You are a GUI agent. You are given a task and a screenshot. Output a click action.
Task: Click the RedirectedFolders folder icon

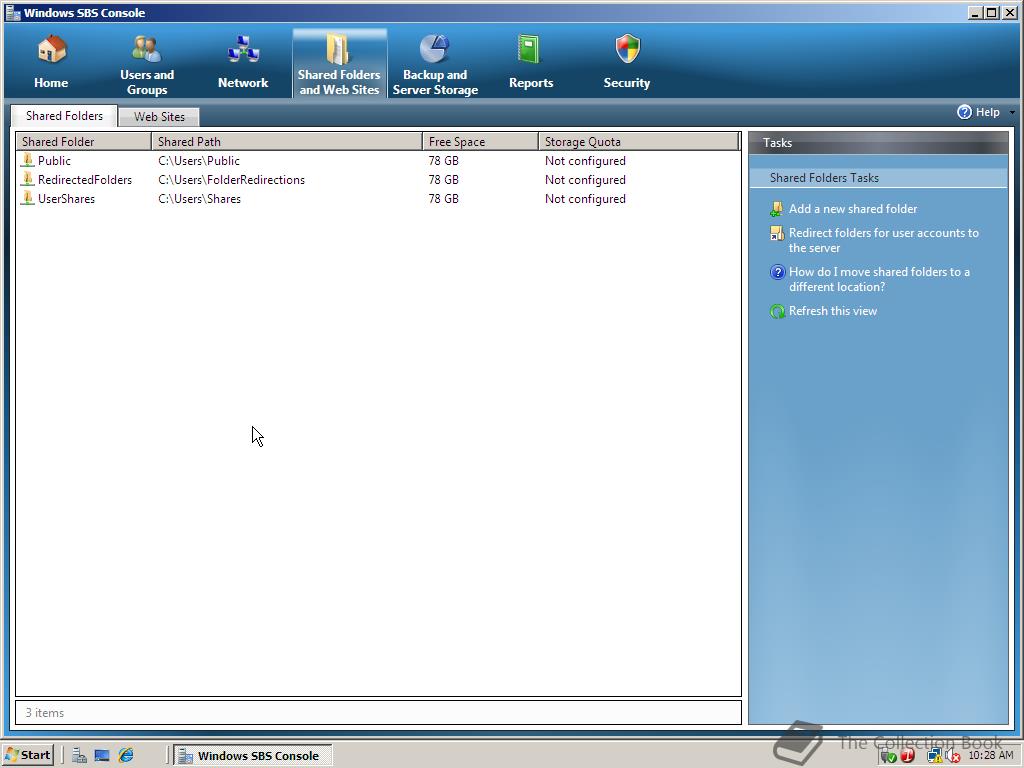tap(27, 179)
